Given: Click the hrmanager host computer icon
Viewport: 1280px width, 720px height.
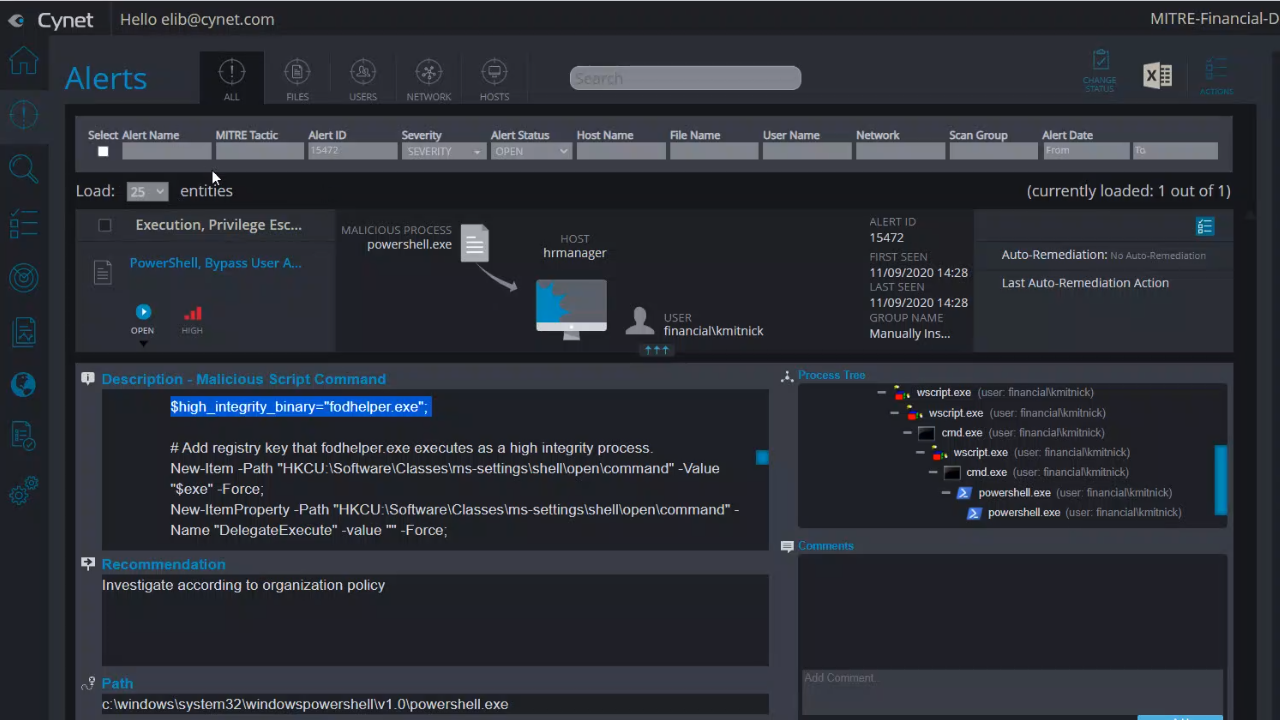Looking at the screenshot, I should [571, 309].
